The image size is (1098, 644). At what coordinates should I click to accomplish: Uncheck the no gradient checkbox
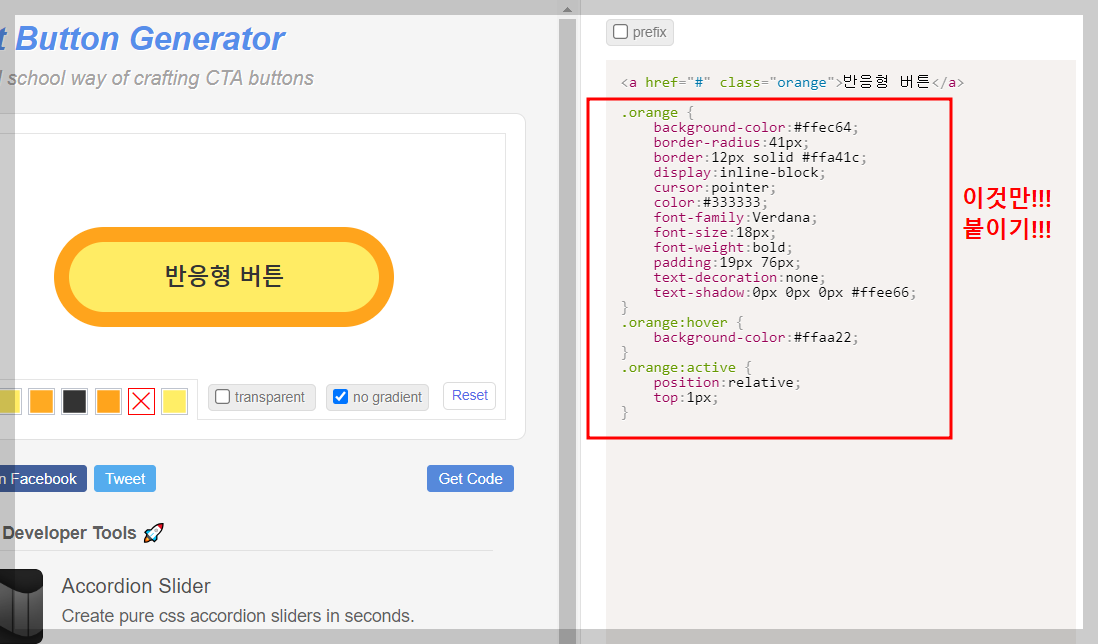[340, 397]
